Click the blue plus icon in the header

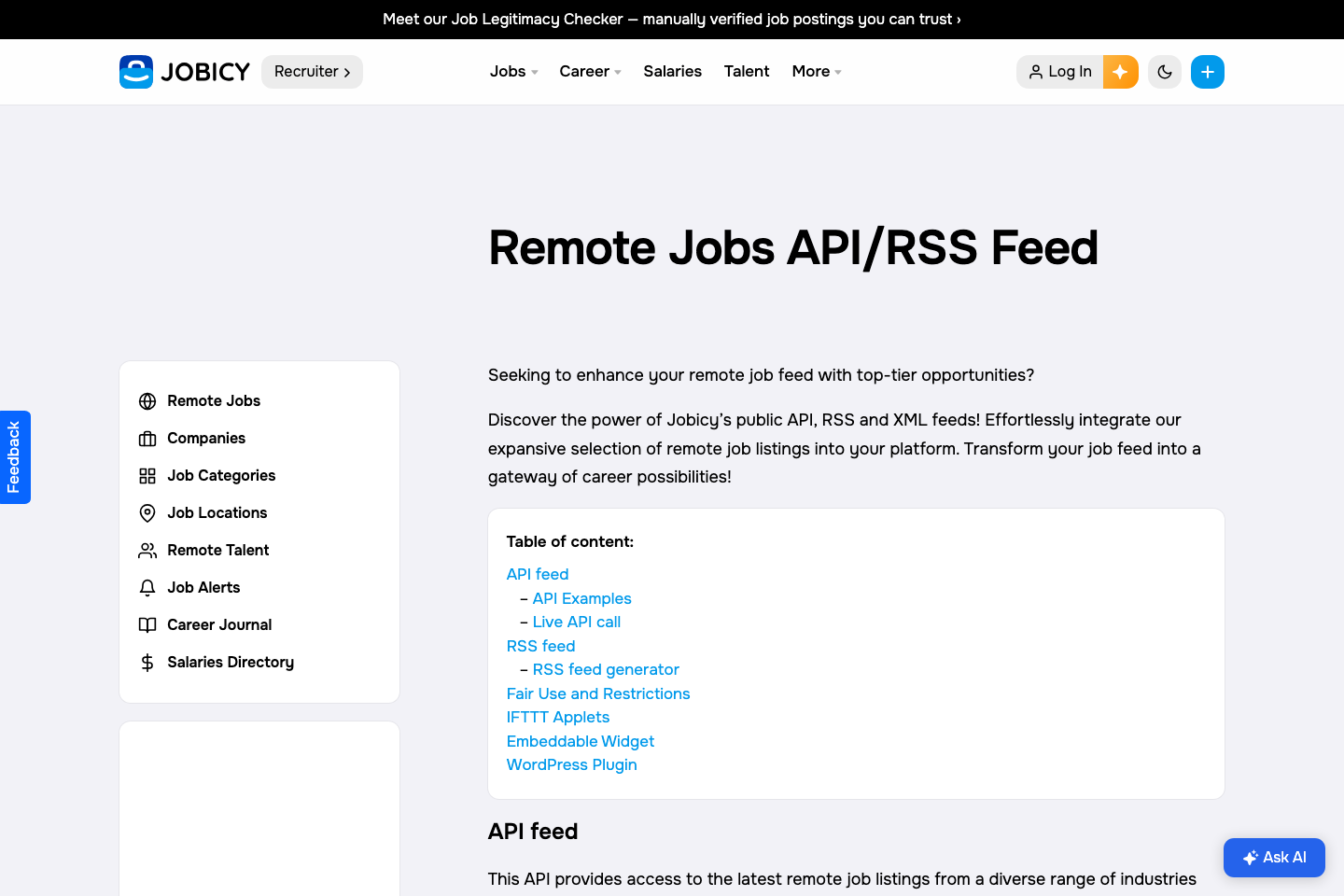1208,71
